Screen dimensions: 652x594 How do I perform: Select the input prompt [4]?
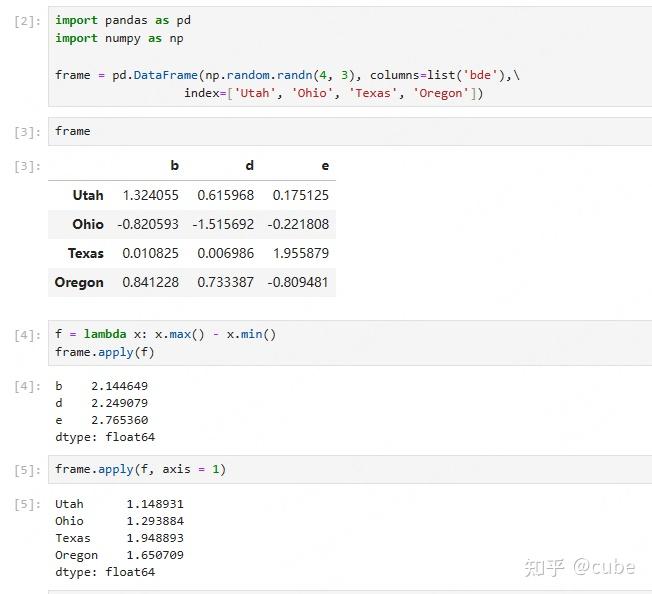pyautogui.click(x=28, y=335)
